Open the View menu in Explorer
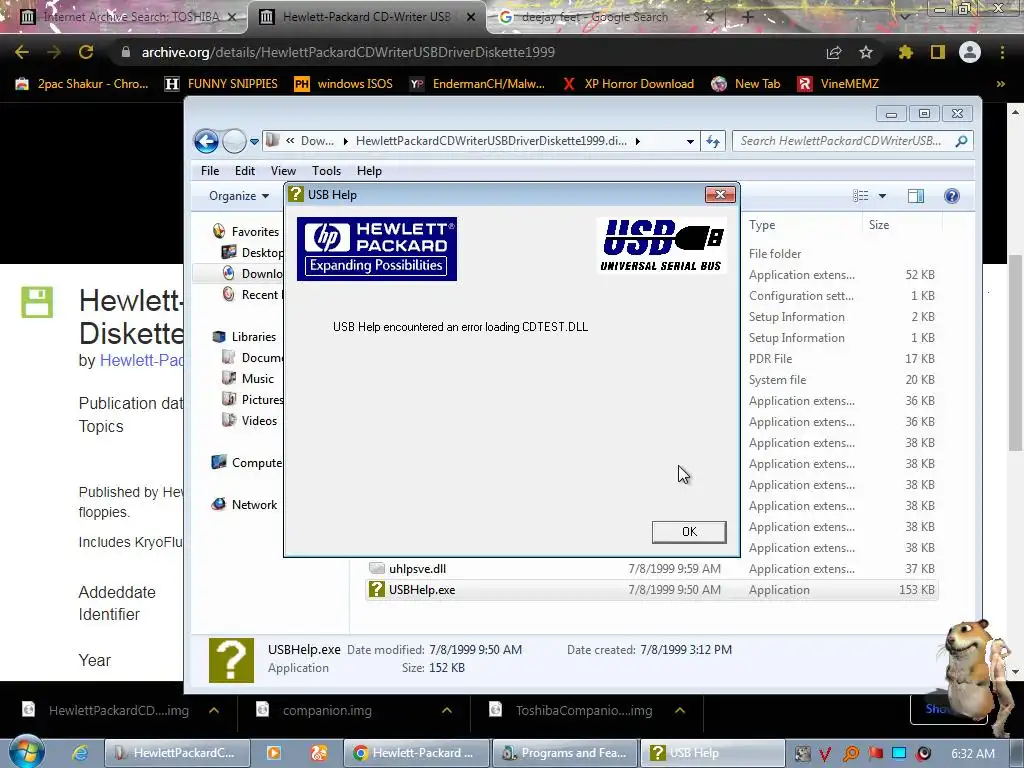The width and height of the screenshot is (1024, 768). click(283, 170)
